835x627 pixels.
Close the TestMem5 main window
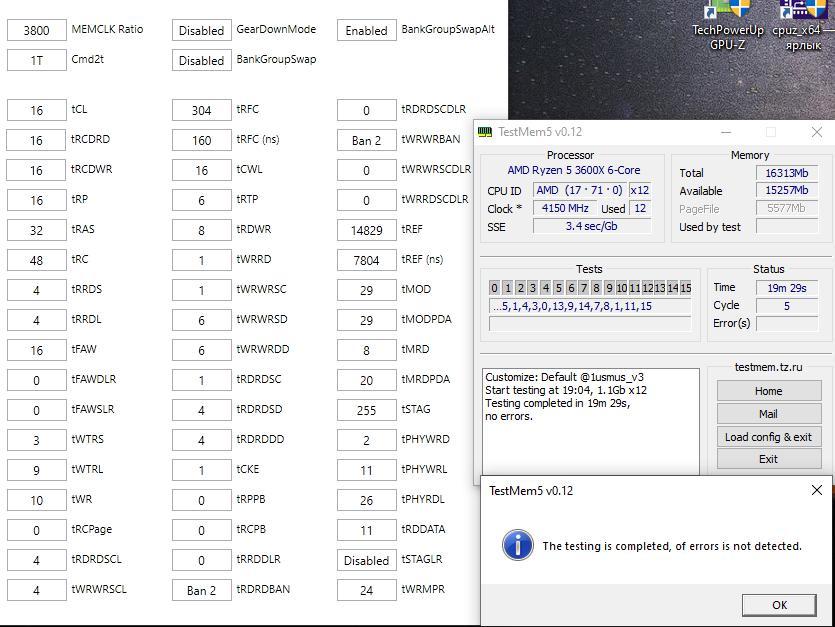tap(816, 132)
